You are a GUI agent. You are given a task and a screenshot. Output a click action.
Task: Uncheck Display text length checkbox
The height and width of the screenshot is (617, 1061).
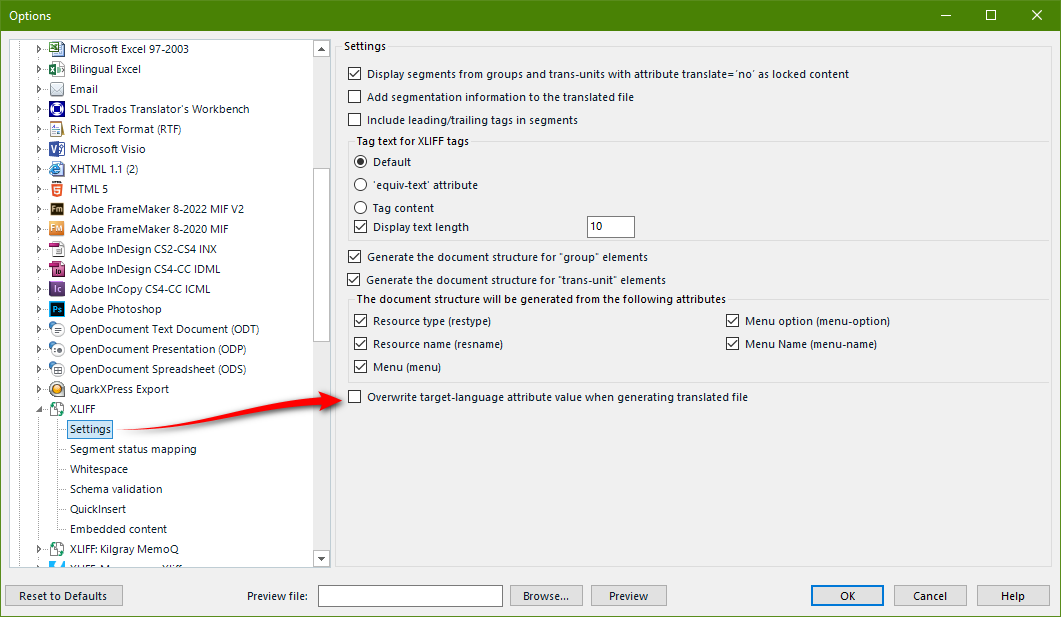361,227
